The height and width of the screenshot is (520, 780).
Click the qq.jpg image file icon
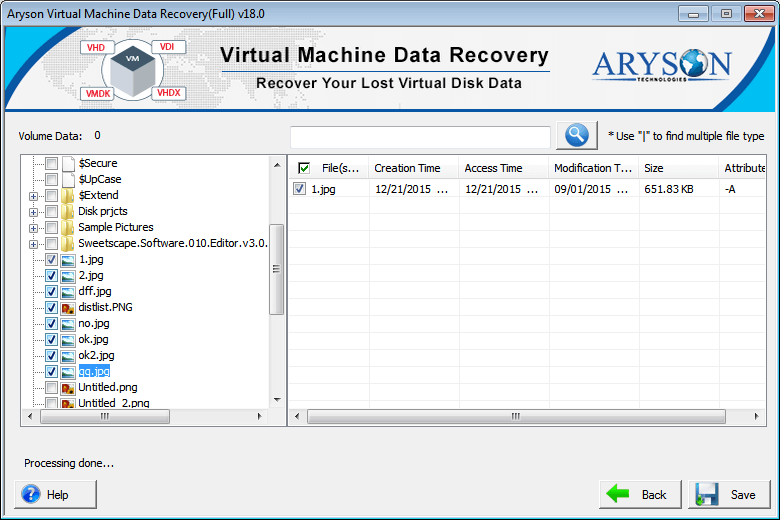(68, 372)
